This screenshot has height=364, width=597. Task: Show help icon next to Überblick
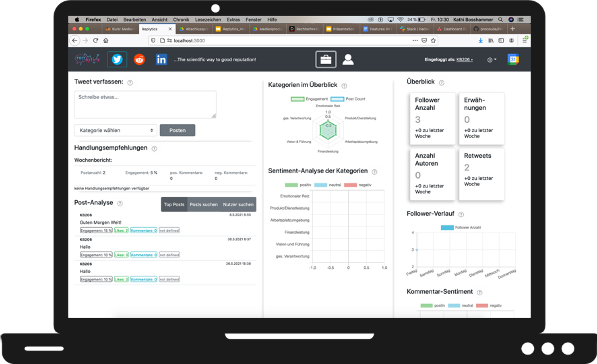(442, 83)
